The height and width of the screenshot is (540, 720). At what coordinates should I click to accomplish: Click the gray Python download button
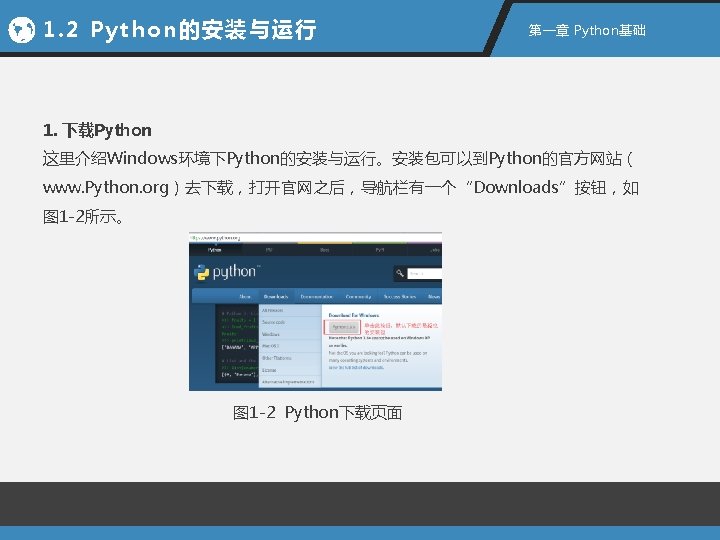coord(344,327)
